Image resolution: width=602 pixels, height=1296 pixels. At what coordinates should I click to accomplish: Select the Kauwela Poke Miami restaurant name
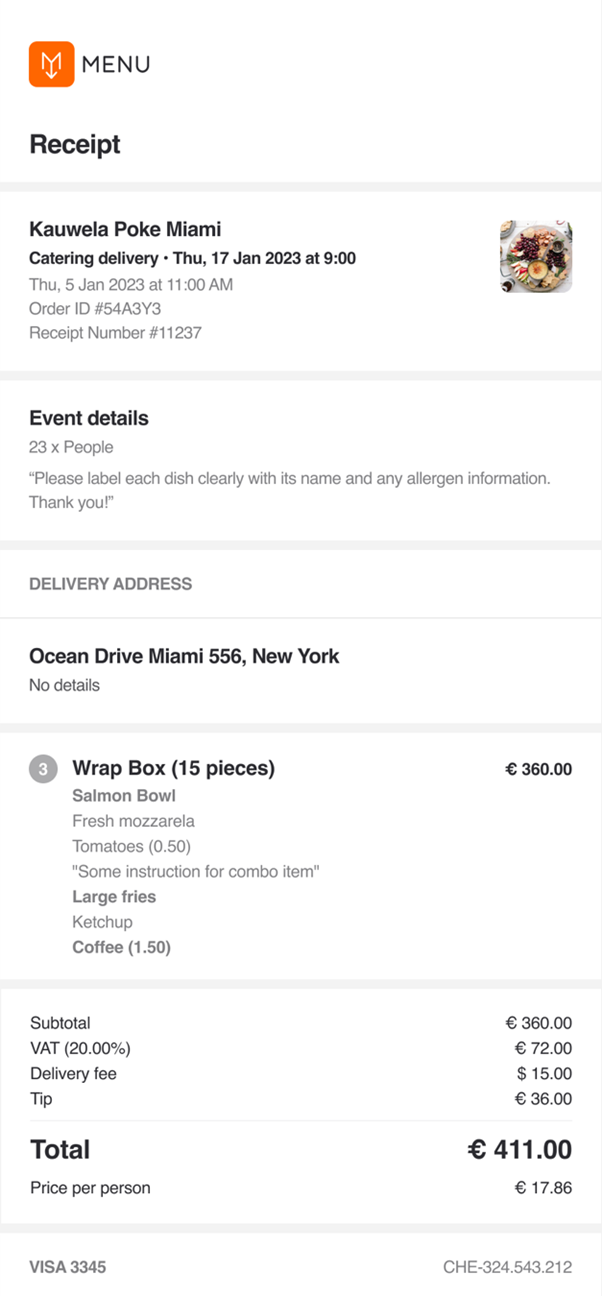pyautogui.click(x=125, y=229)
